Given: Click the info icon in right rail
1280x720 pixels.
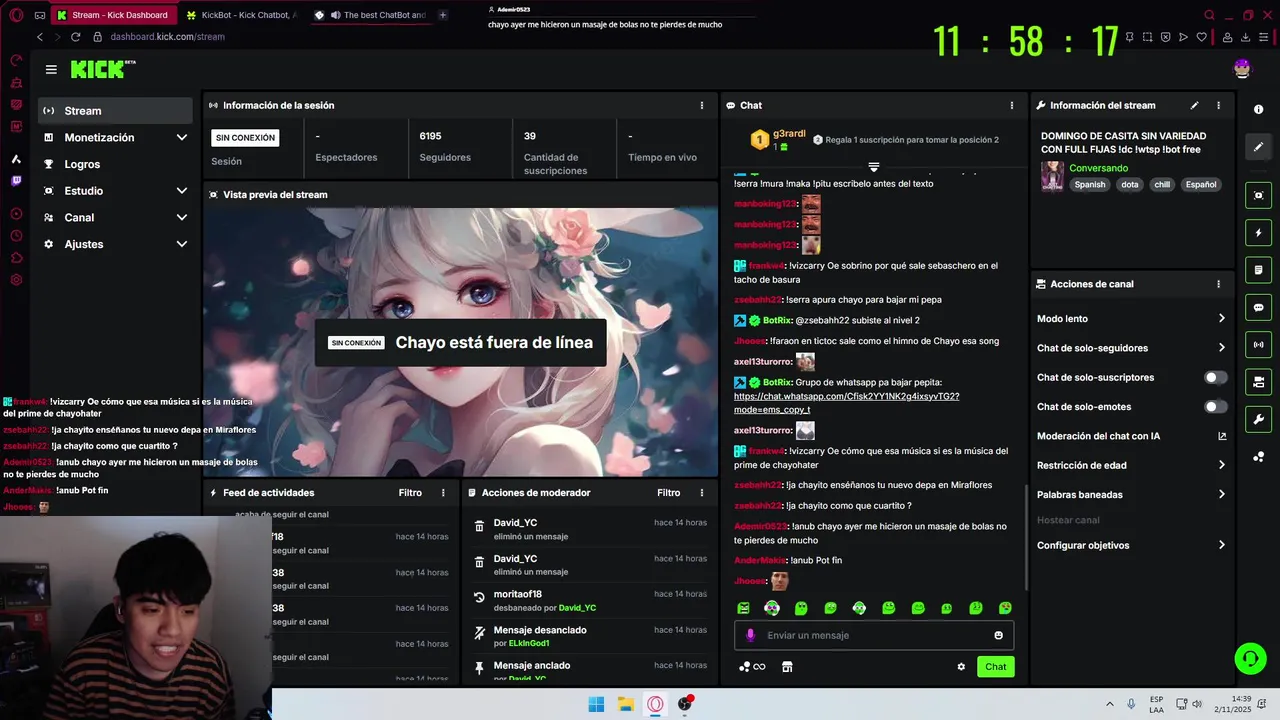Looking at the screenshot, I should tap(1258, 109).
